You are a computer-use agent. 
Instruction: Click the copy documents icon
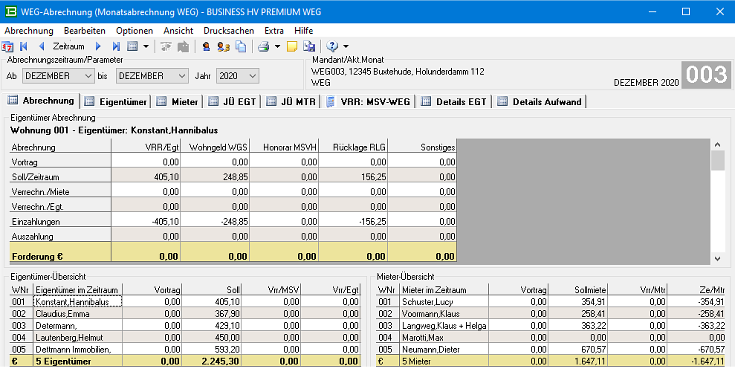pos(240,46)
